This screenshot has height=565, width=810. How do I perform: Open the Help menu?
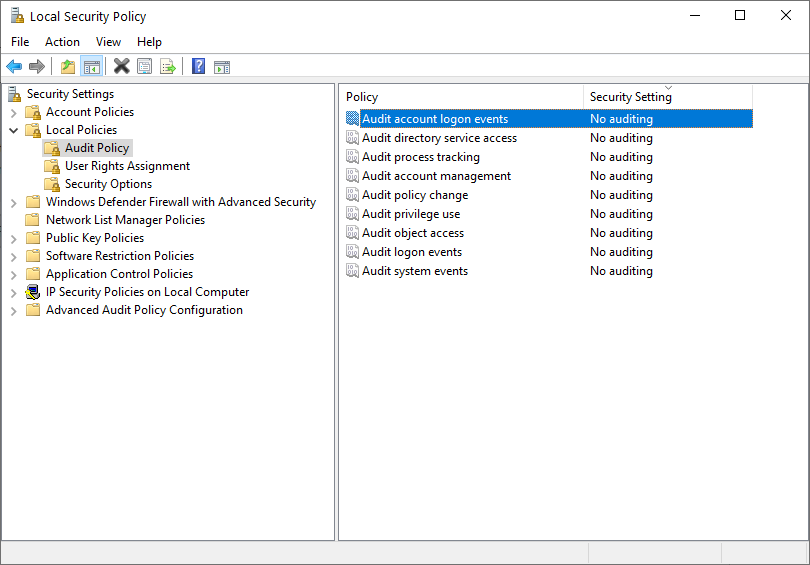coord(149,42)
